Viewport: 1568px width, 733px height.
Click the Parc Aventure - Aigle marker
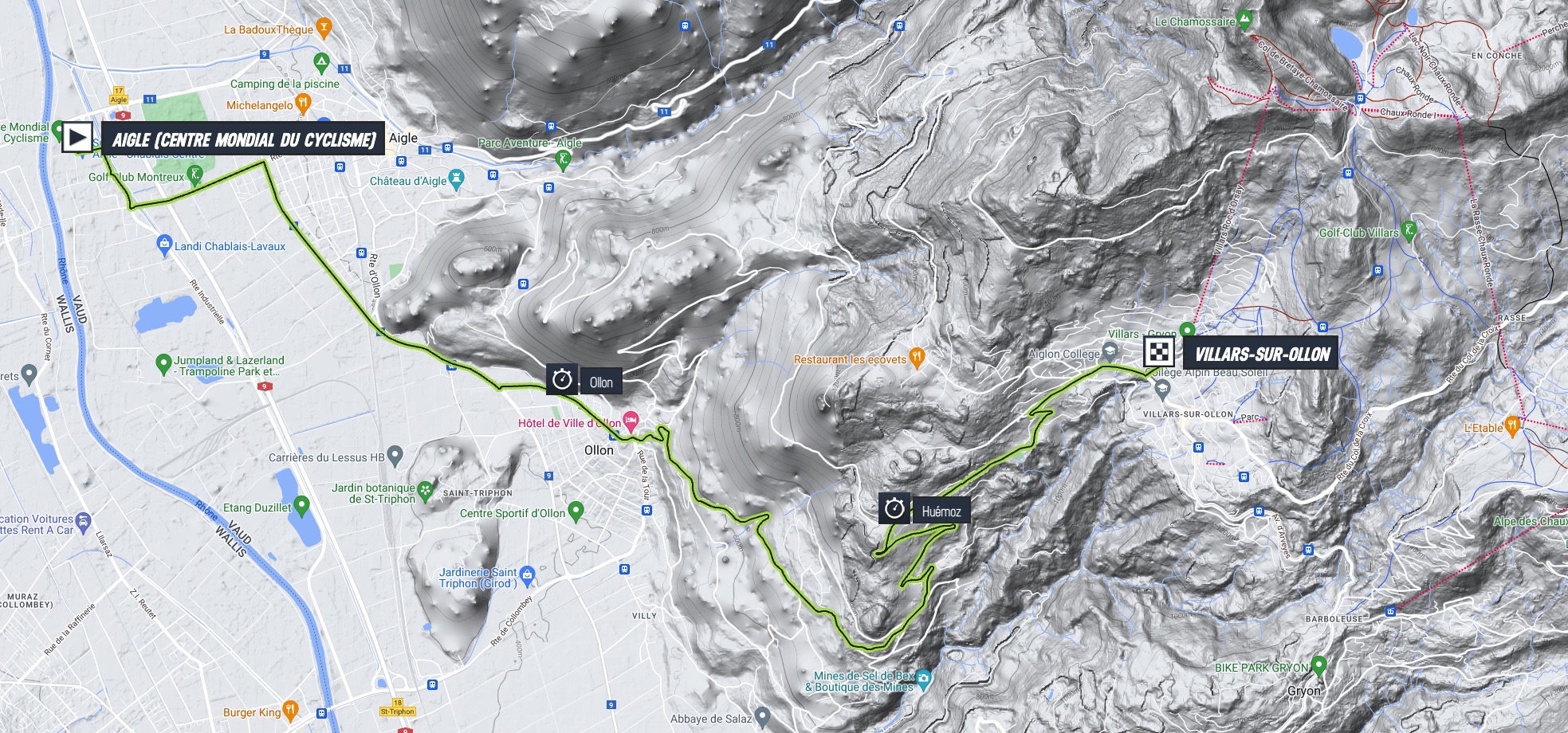(x=563, y=160)
